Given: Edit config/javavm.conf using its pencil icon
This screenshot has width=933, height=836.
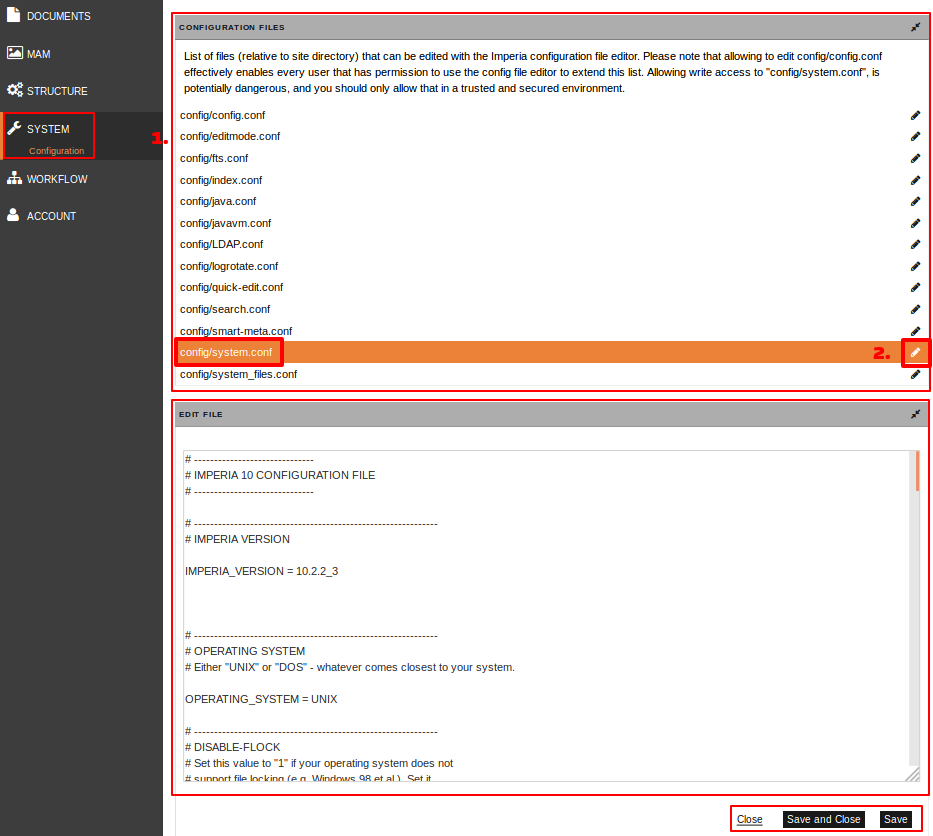Looking at the screenshot, I should click(915, 223).
